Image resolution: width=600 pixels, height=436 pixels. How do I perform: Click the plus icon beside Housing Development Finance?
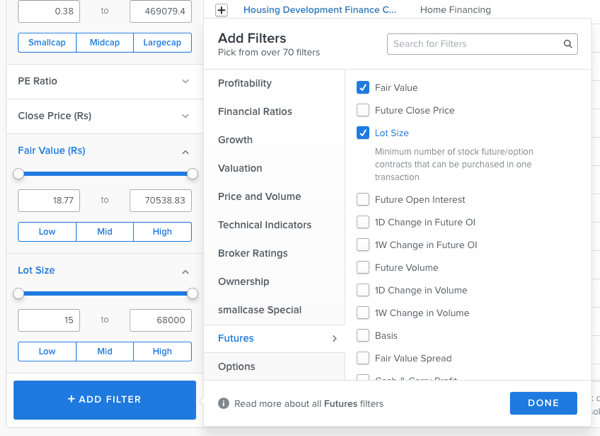coord(222,10)
